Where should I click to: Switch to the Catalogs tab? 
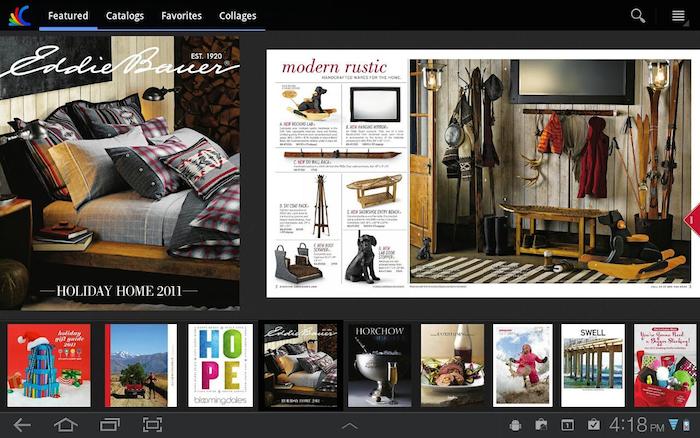pyautogui.click(x=125, y=16)
